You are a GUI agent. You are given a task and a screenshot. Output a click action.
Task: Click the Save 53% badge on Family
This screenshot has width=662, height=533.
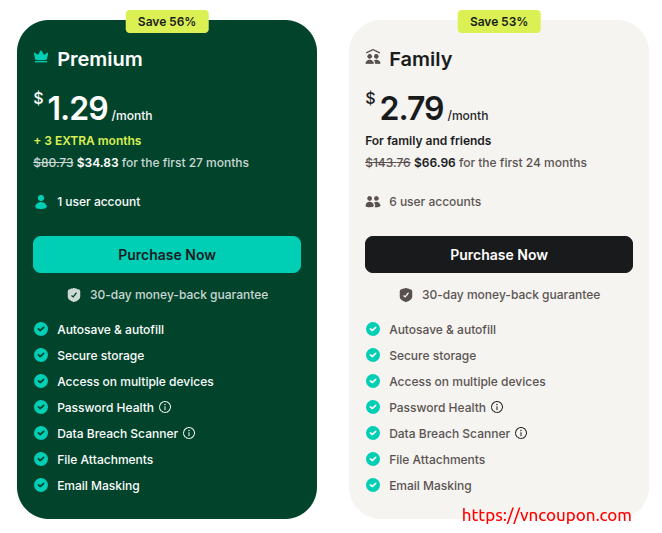coord(499,21)
